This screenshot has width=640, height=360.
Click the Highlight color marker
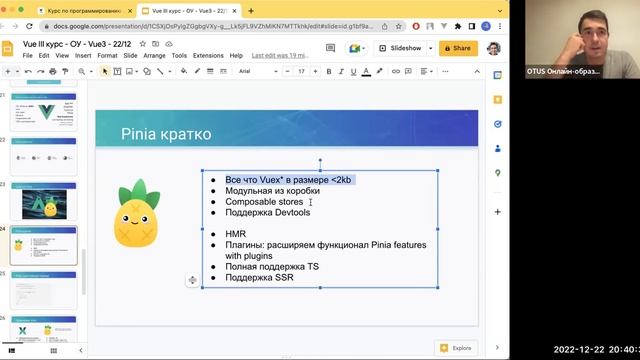pyautogui.click(x=379, y=71)
